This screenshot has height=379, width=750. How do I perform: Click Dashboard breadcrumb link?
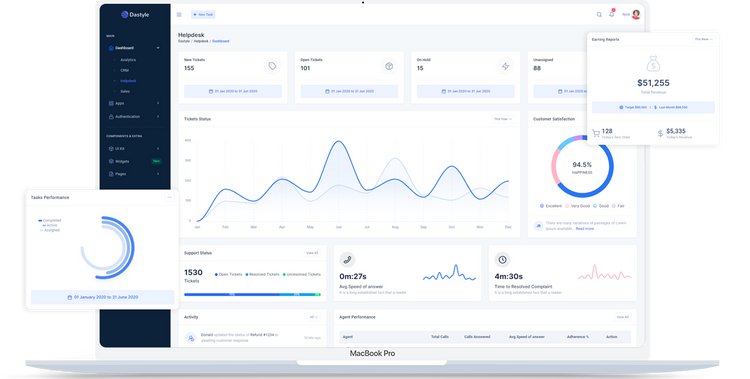click(x=221, y=41)
